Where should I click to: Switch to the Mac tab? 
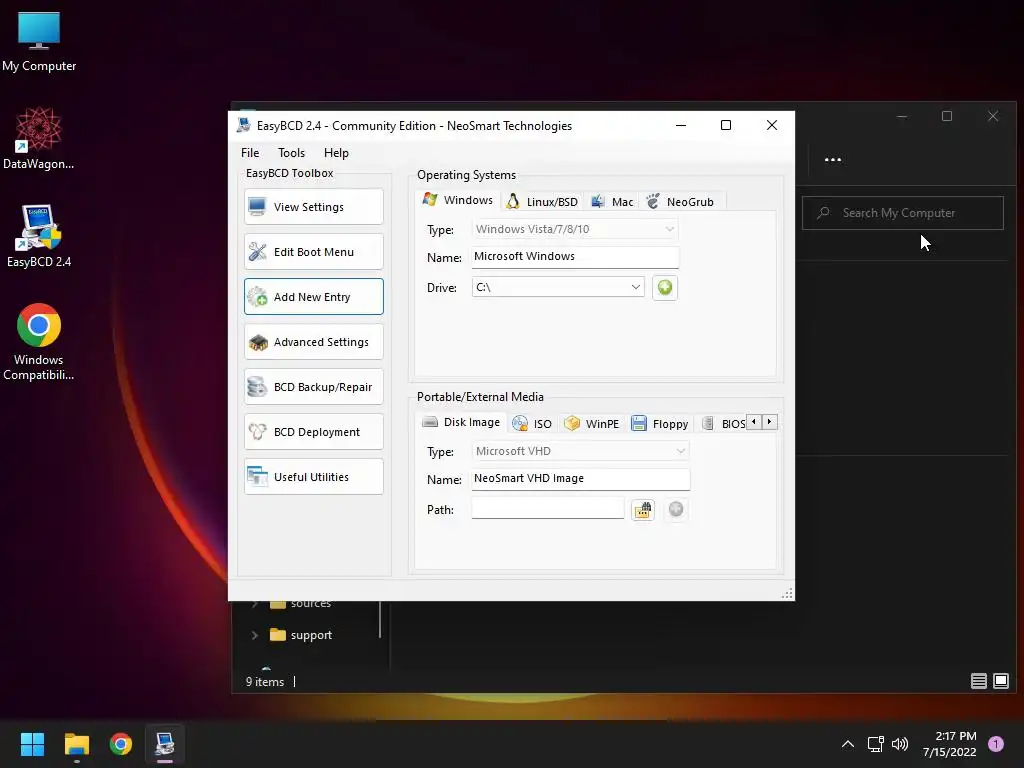coord(612,202)
